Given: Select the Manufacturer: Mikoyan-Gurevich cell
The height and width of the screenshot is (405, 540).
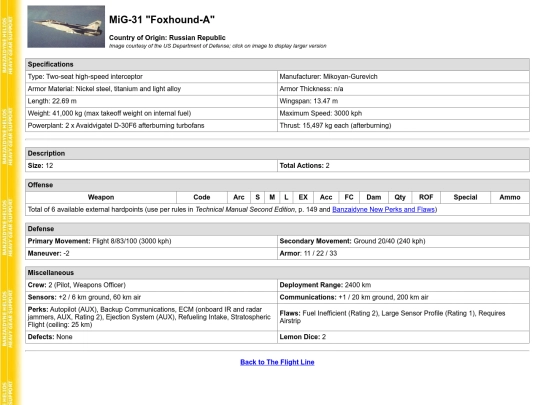Looking at the screenshot, I should pyautogui.click(x=403, y=76).
